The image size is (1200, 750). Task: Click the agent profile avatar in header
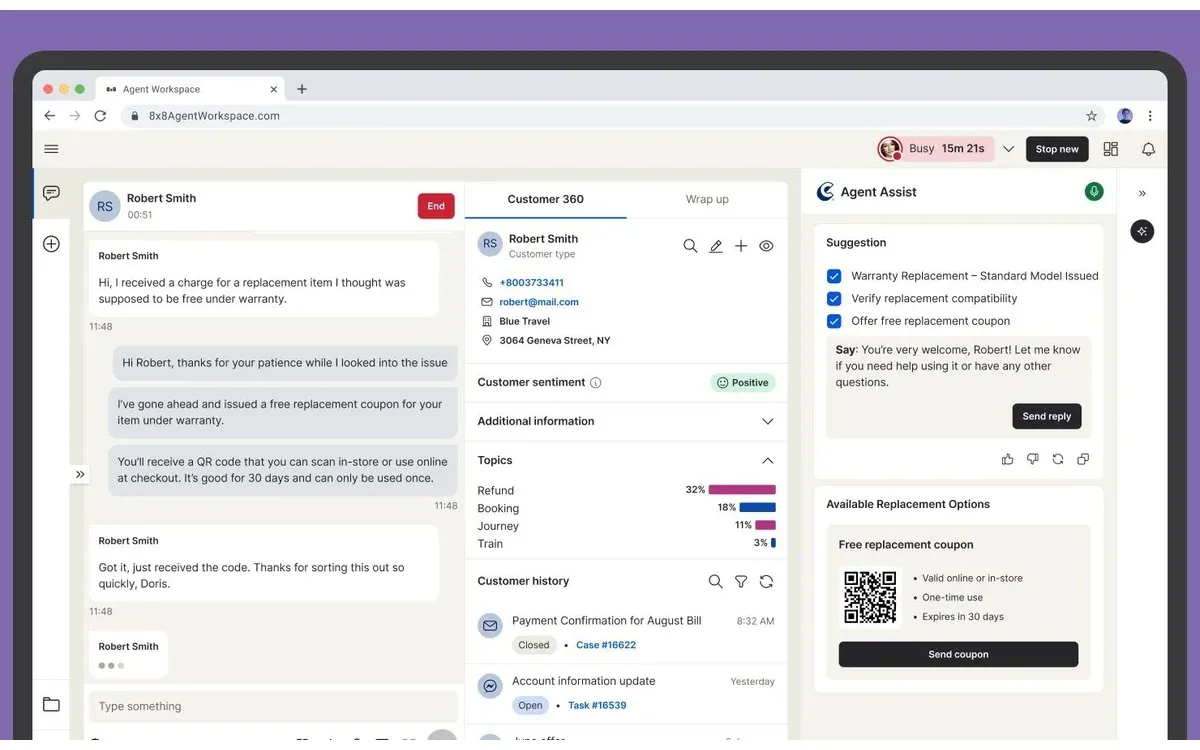[889, 149]
